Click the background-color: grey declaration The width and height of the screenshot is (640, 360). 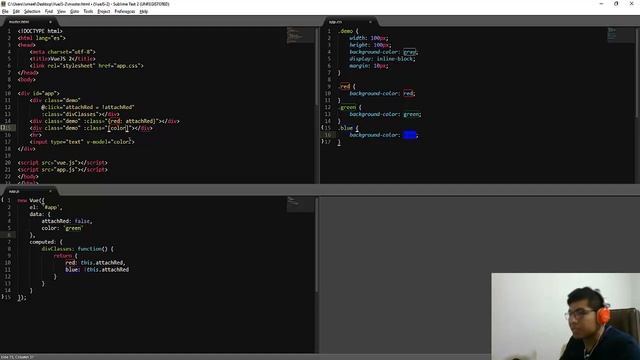384,52
